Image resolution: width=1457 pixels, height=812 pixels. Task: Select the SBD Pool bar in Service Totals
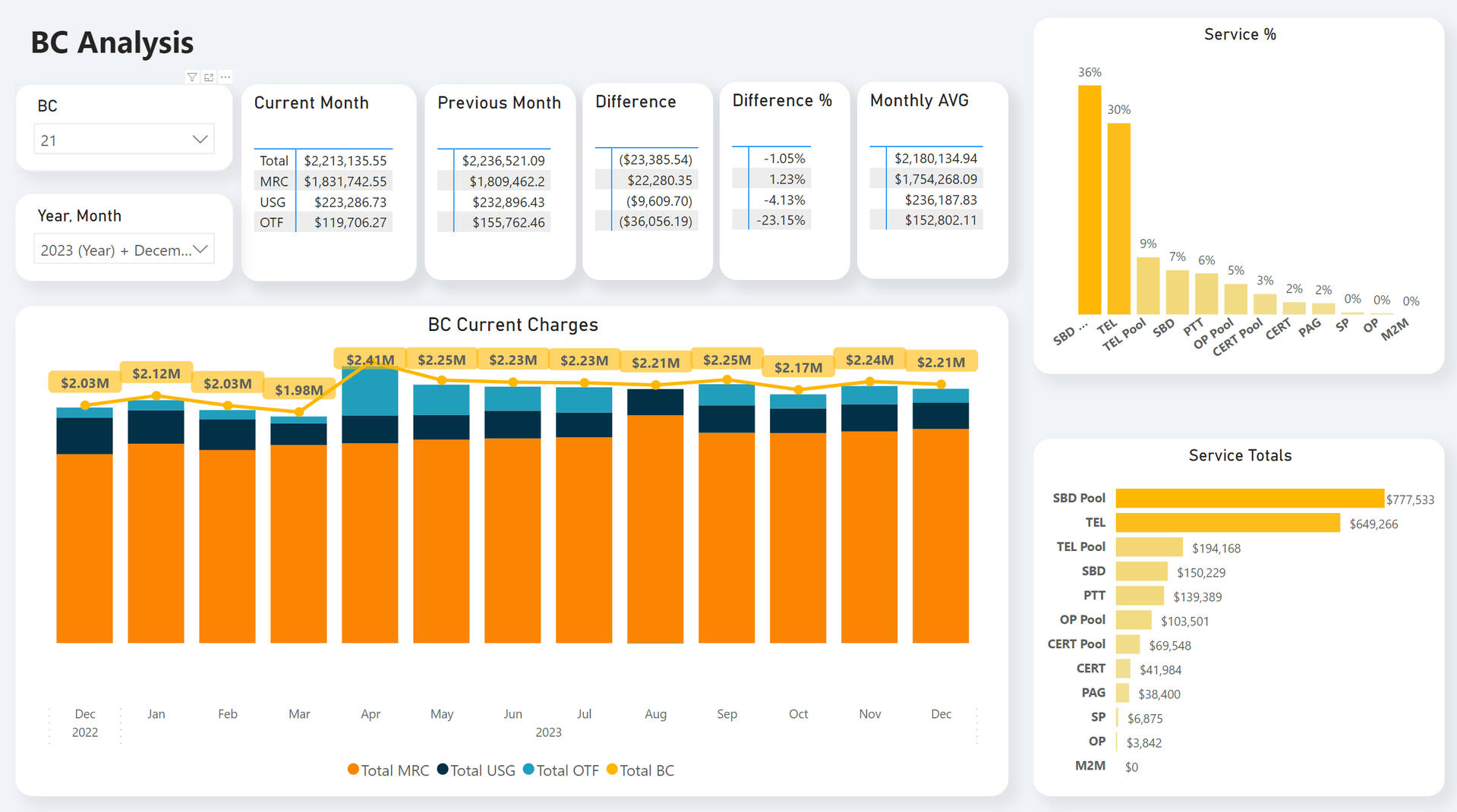(1249, 498)
